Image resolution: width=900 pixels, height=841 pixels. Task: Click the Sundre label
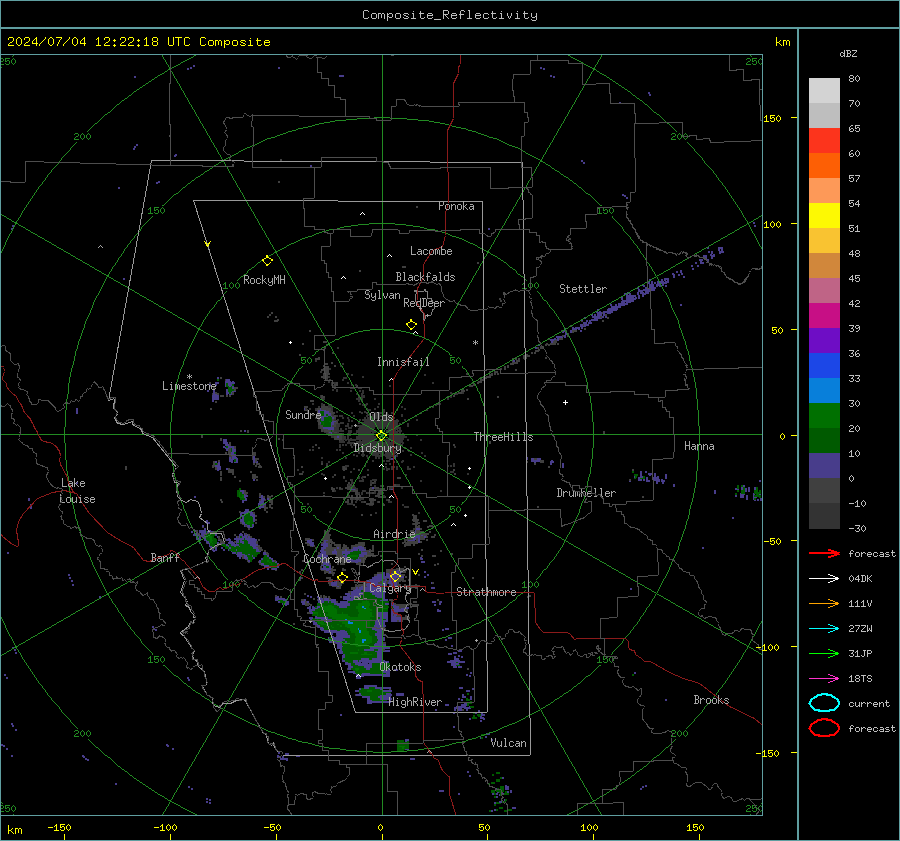click(x=303, y=414)
